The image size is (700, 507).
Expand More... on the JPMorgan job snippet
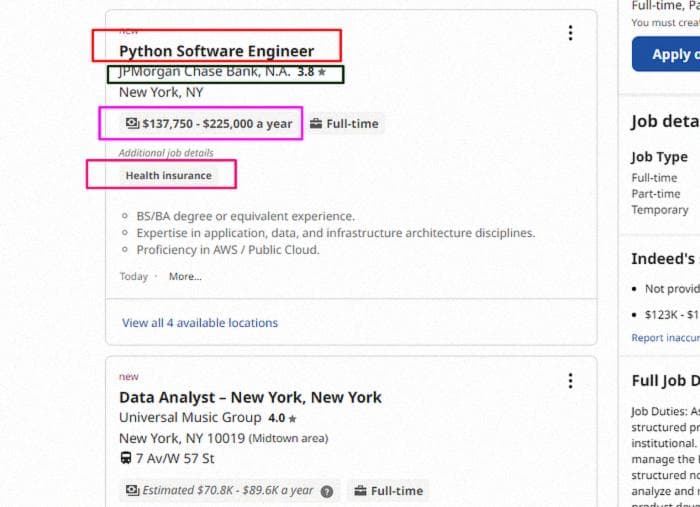[185, 276]
